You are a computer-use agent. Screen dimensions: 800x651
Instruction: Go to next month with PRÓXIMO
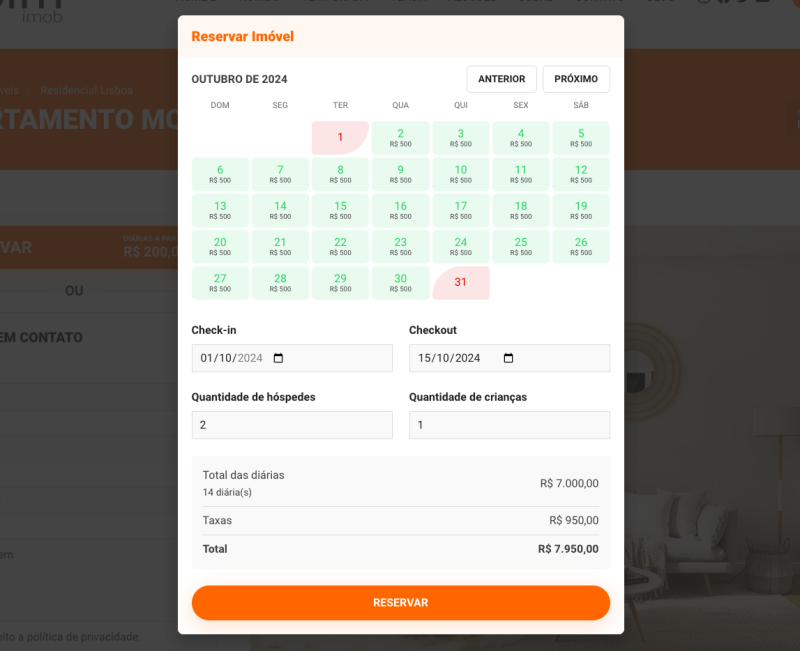pyautogui.click(x=576, y=79)
